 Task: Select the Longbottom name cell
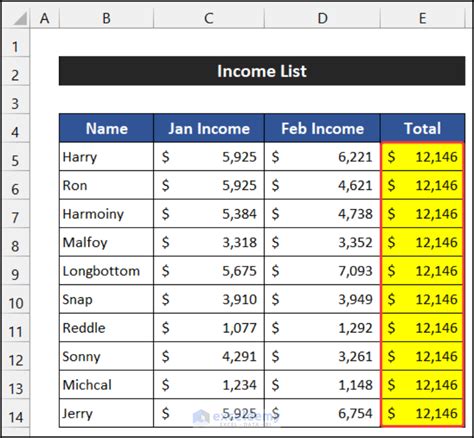[x=106, y=271]
